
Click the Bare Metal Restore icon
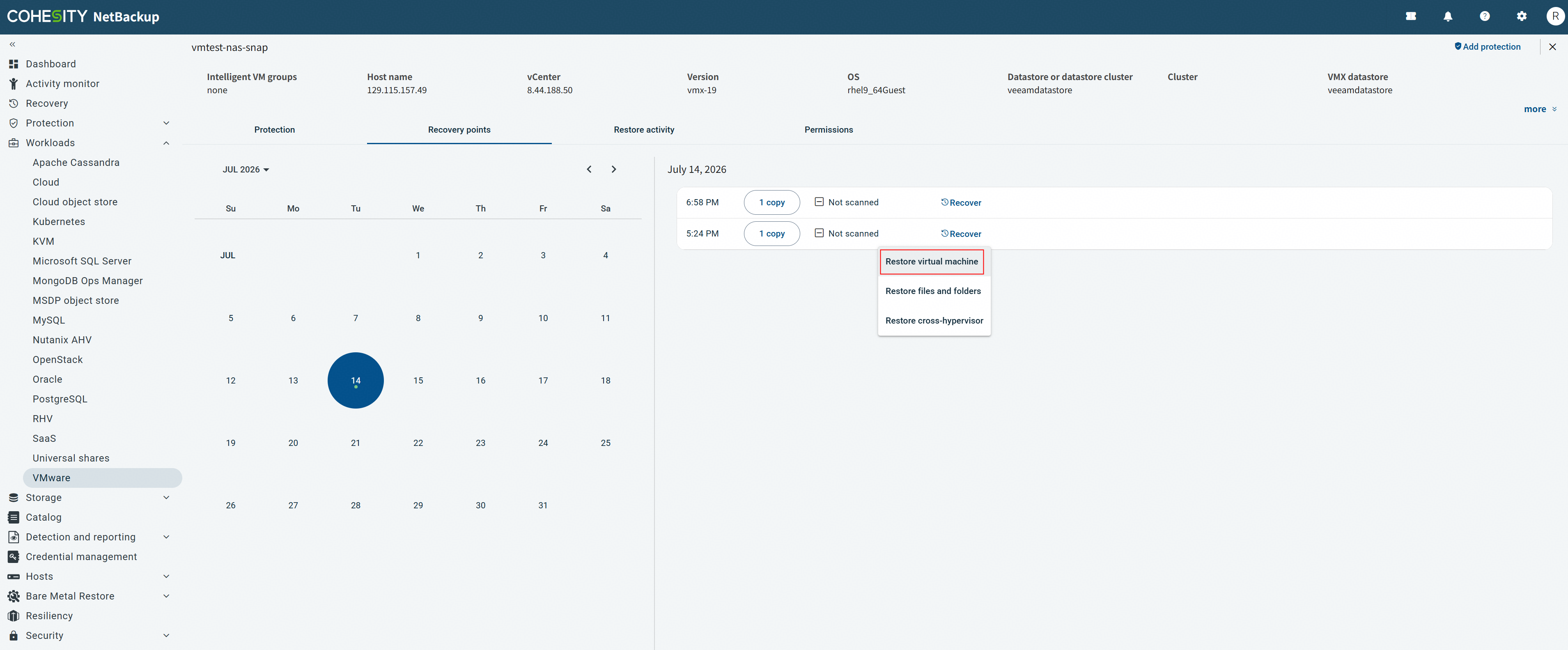click(x=14, y=597)
